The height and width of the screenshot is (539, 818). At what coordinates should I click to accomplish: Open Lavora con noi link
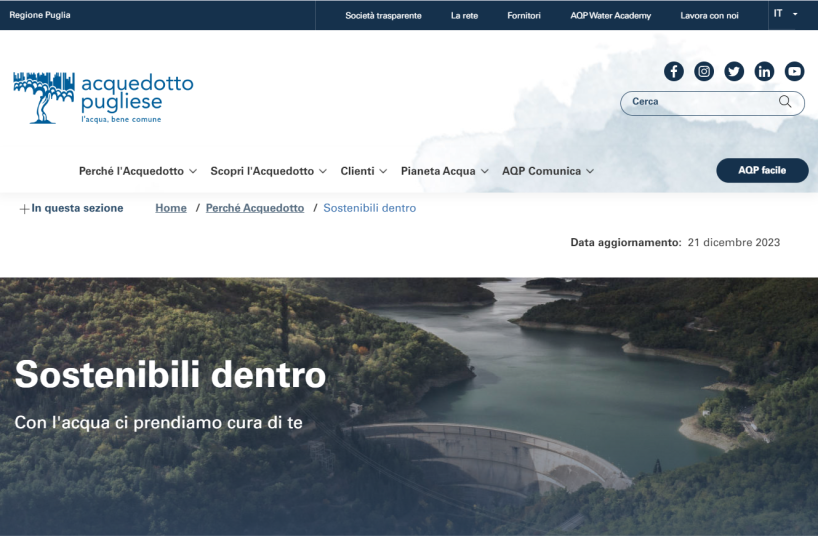(709, 16)
